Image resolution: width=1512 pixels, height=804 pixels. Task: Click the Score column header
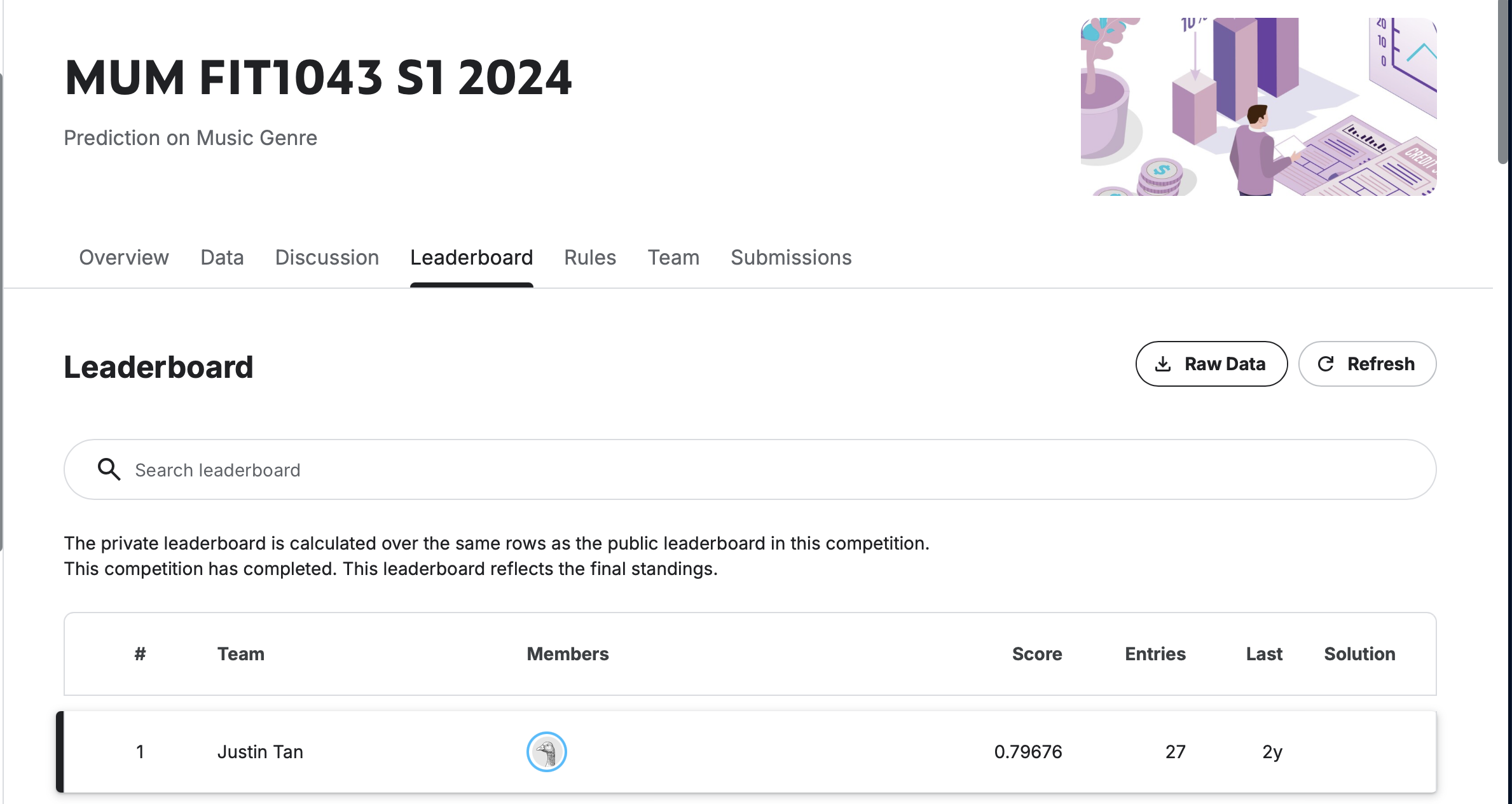click(x=1036, y=654)
